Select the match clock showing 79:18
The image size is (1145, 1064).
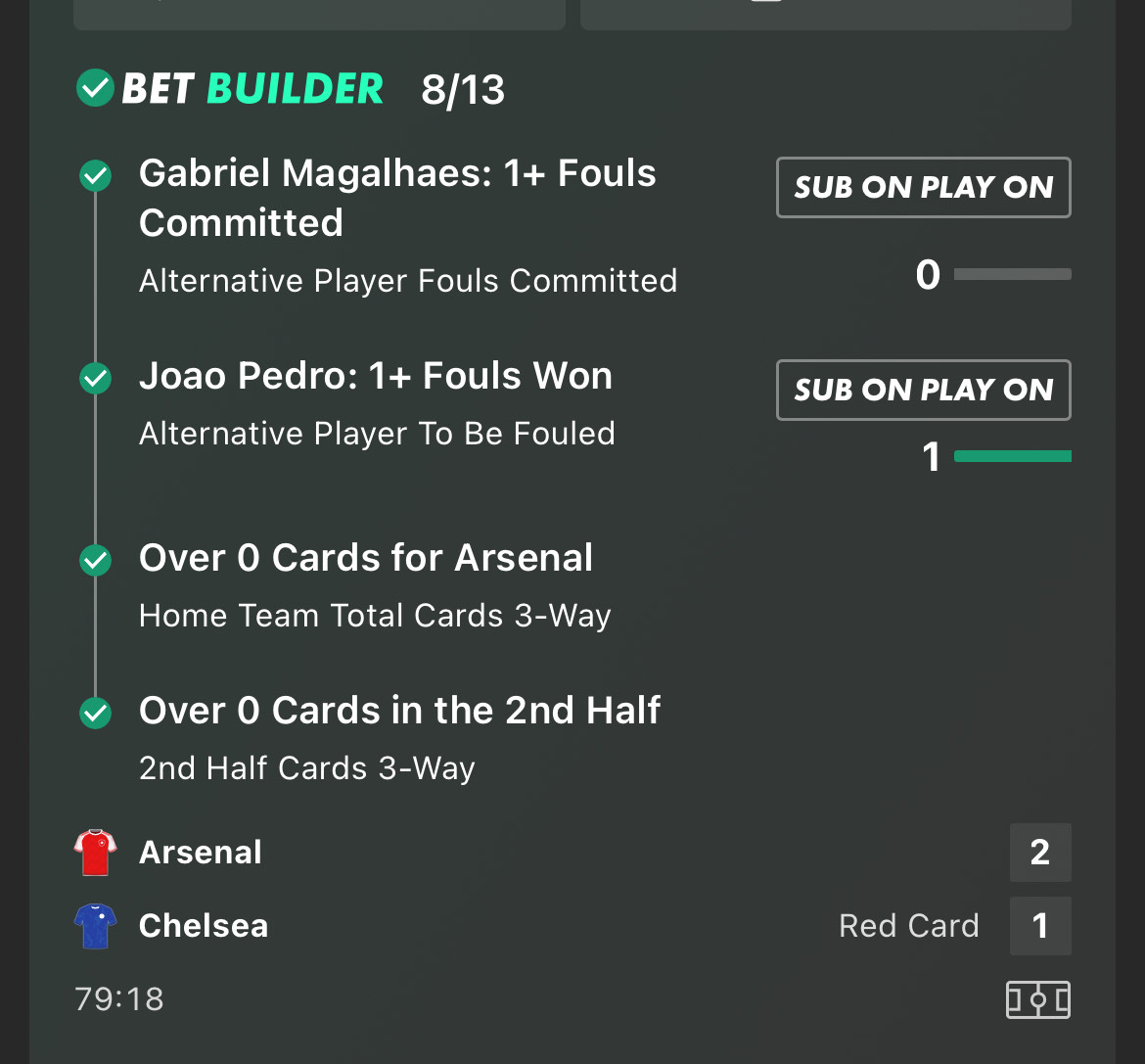coord(118,998)
